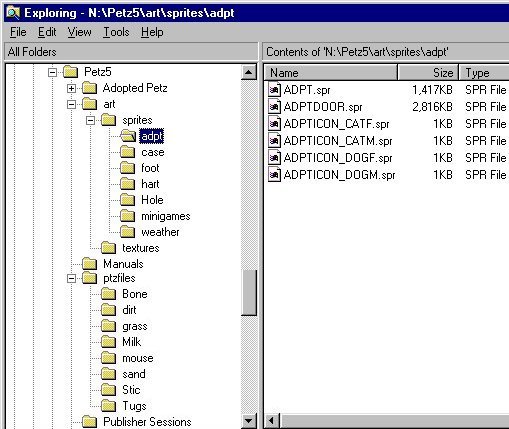Select the ADPT.spr file icon
This screenshot has width=509, height=429.
[x=274, y=90]
